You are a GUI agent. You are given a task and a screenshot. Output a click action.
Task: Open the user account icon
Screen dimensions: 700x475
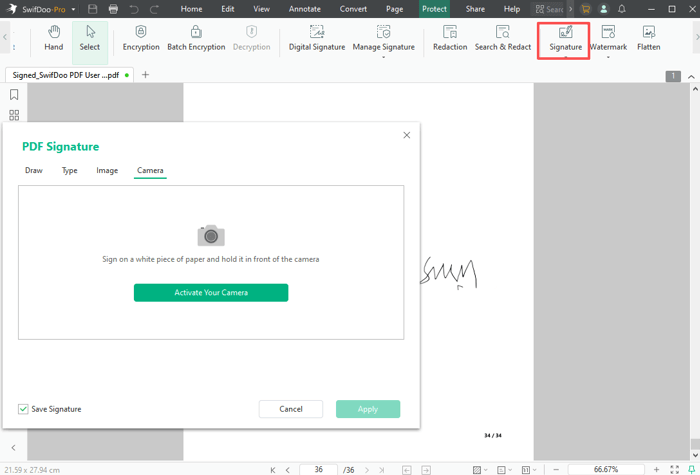pos(604,9)
